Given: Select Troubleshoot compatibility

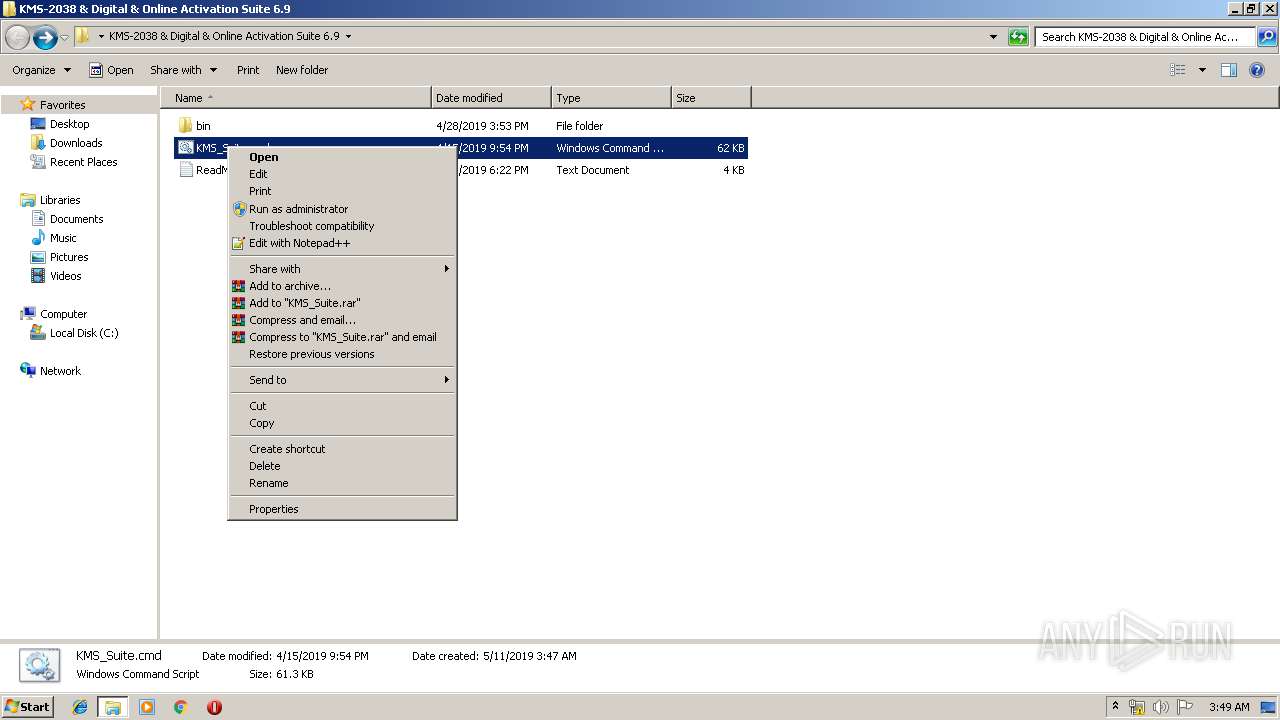Looking at the screenshot, I should tap(342, 226).
